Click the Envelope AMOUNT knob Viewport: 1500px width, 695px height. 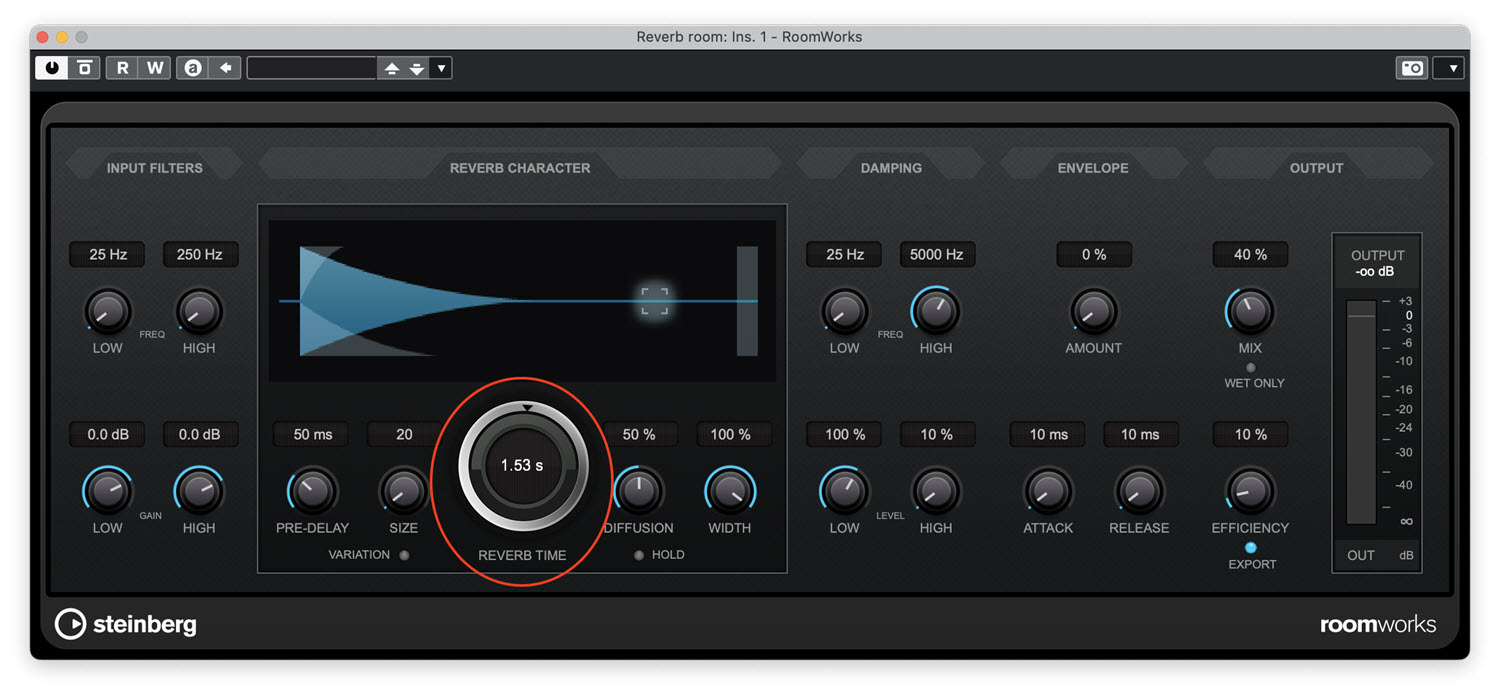coord(1094,312)
